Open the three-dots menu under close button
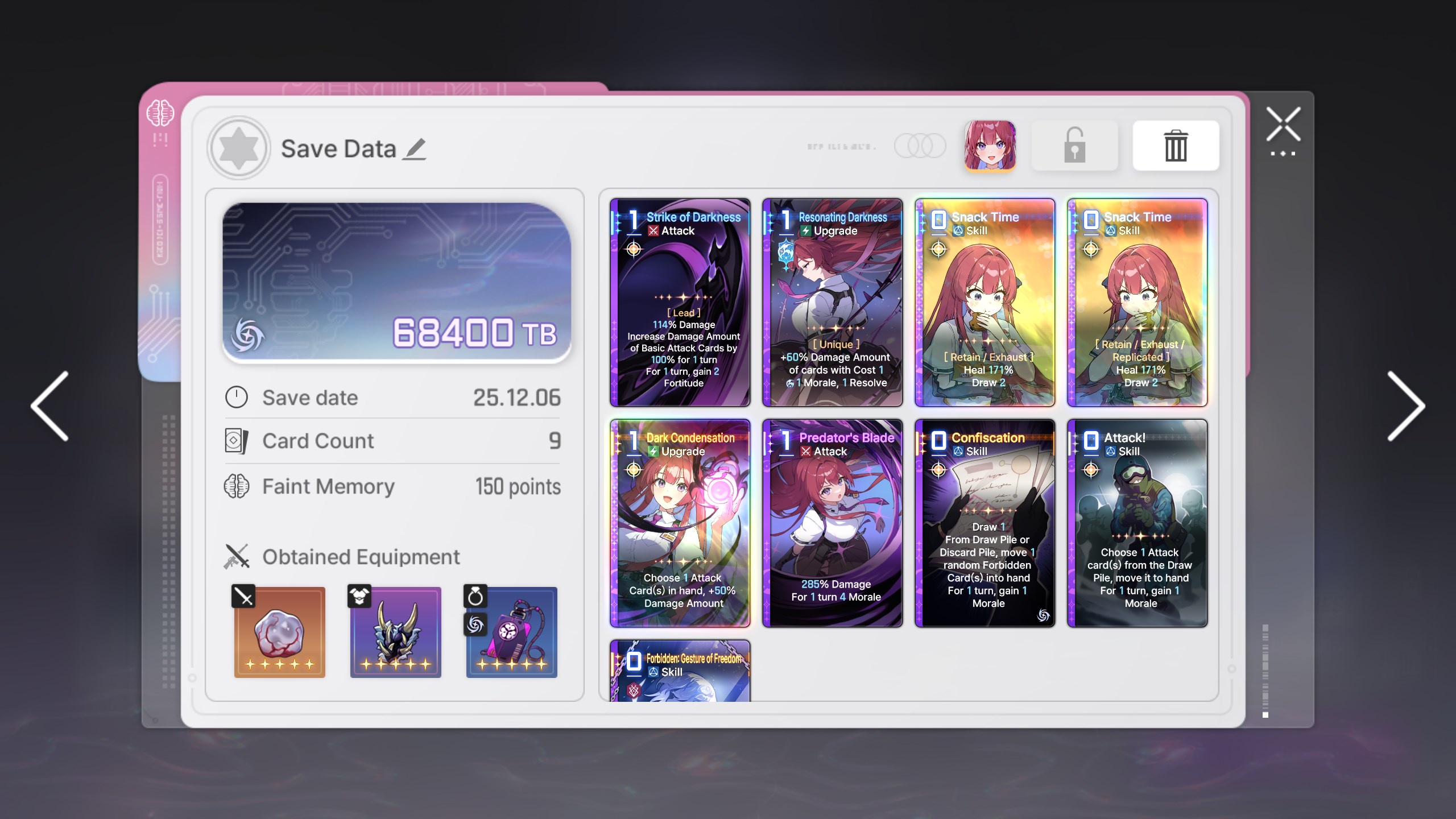The width and height of the screenshot is (1456, 819). pos(1283,154)
